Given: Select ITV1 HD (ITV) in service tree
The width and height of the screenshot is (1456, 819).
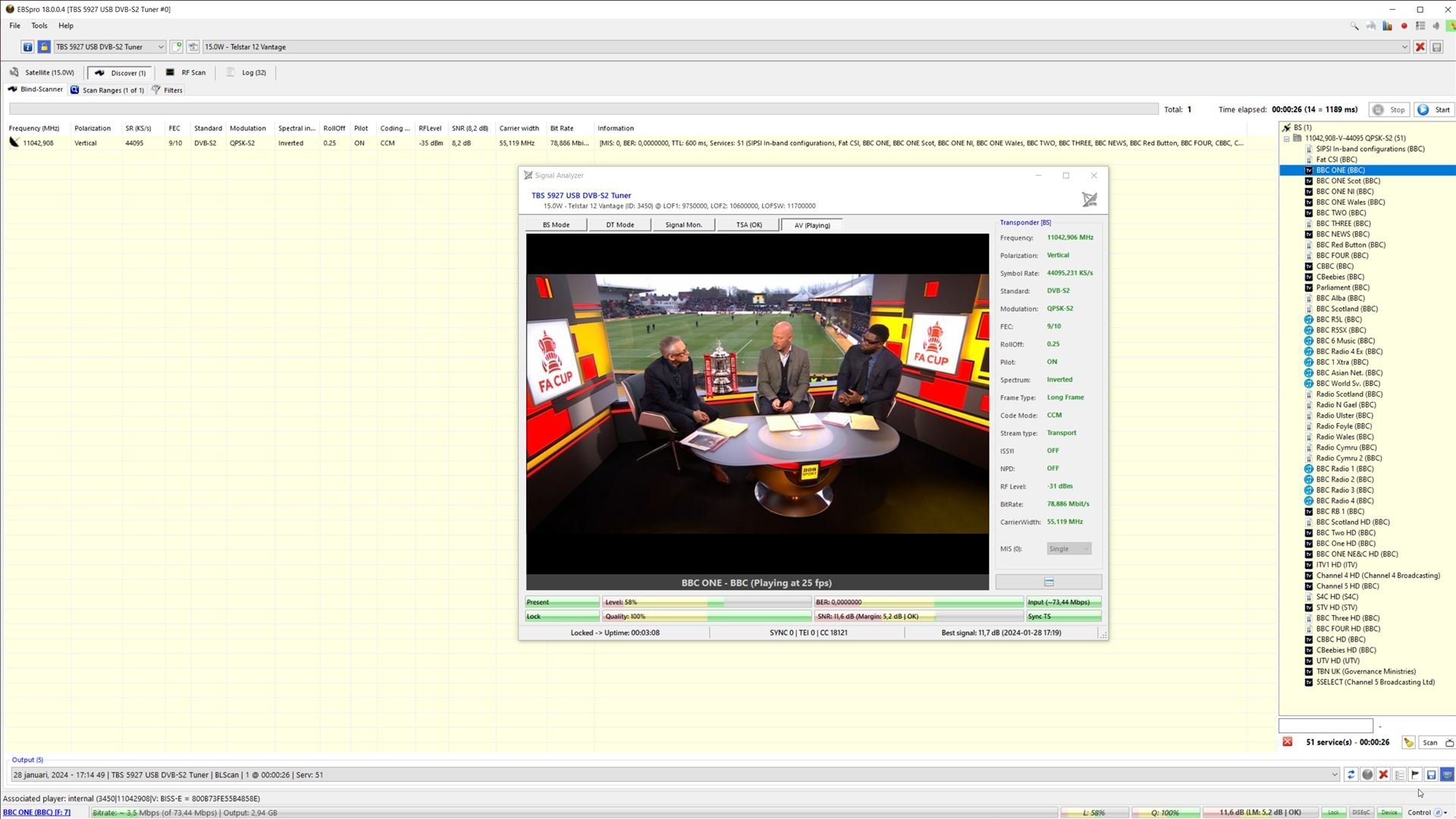Looking at the screenshot, I should point(1336,565).
